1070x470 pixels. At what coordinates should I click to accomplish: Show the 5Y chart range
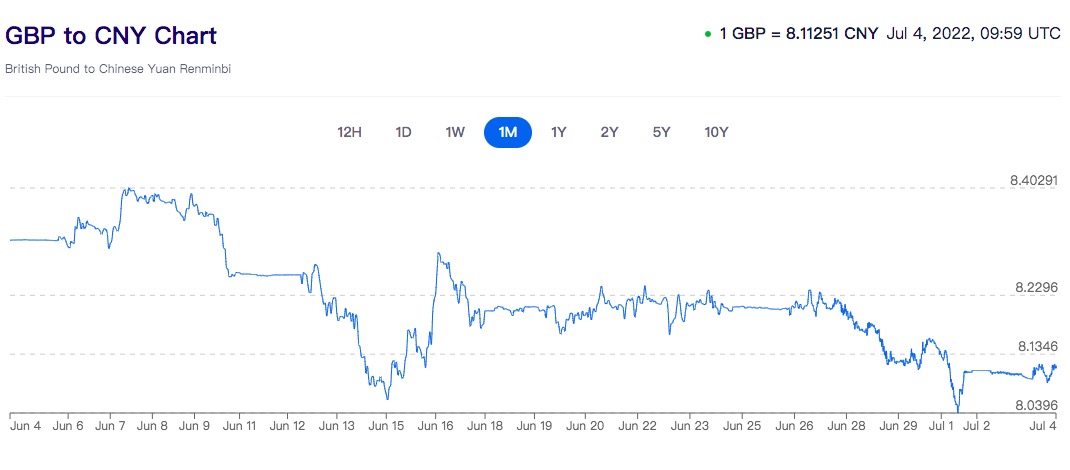point(661,132)
